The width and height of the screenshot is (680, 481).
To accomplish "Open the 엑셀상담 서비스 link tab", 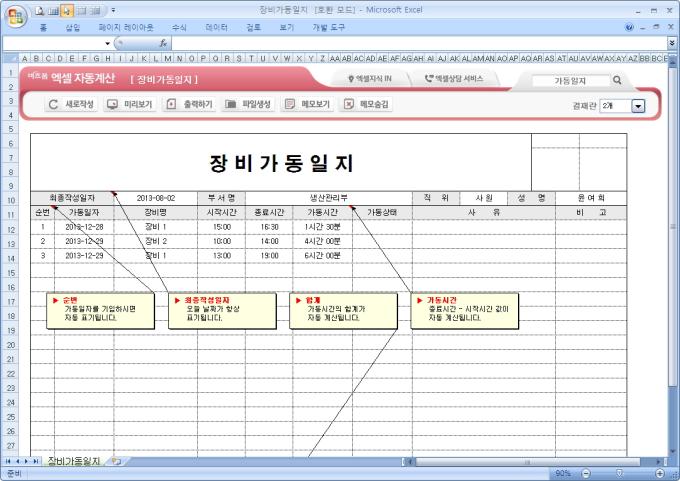I will pyautogui.click(x=454, y=79).
